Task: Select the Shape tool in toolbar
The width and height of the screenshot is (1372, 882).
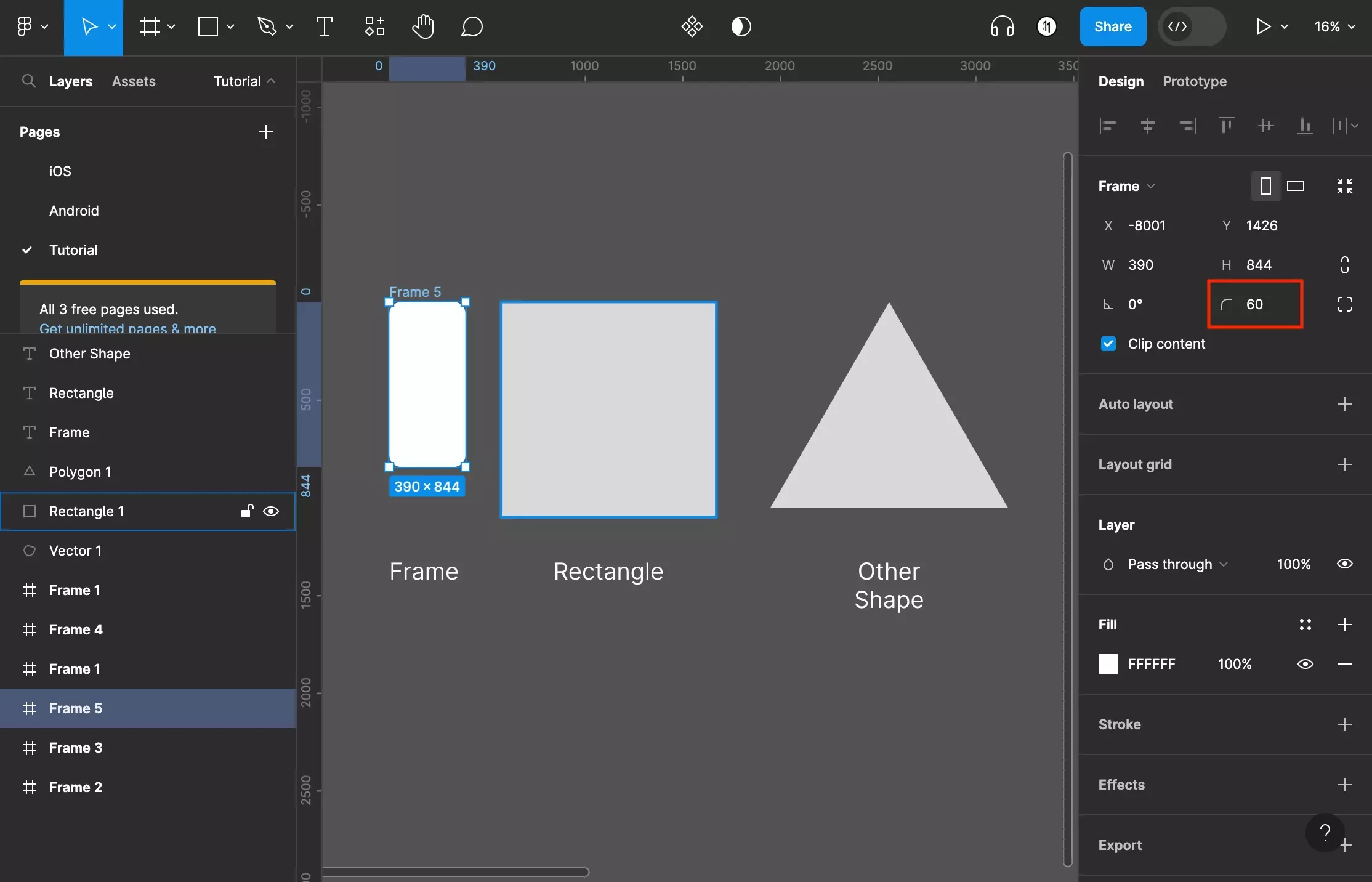Action: point(208,26)
